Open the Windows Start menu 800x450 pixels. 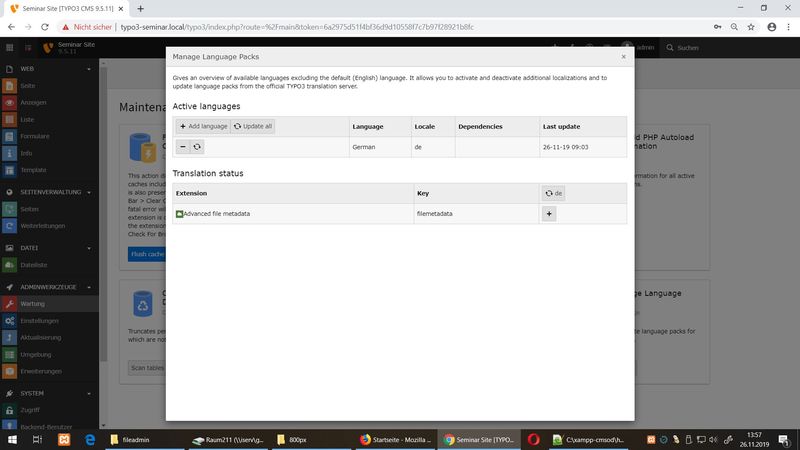coord(12,439)
